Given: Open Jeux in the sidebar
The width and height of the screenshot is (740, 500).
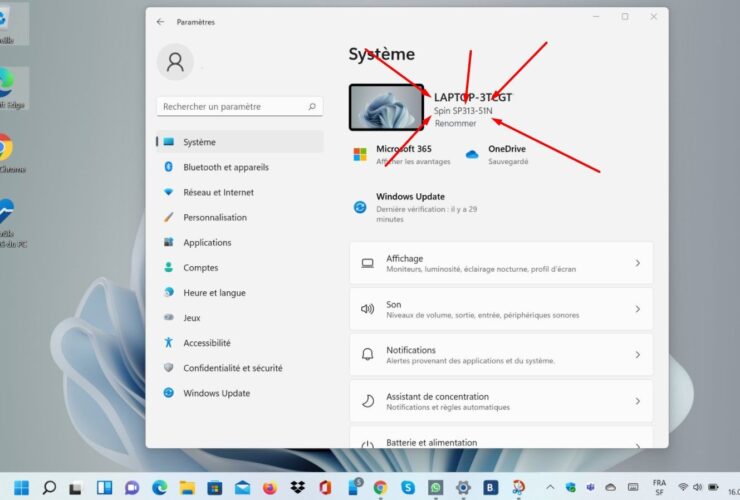Looking at the screenshot, I should 240,317.
